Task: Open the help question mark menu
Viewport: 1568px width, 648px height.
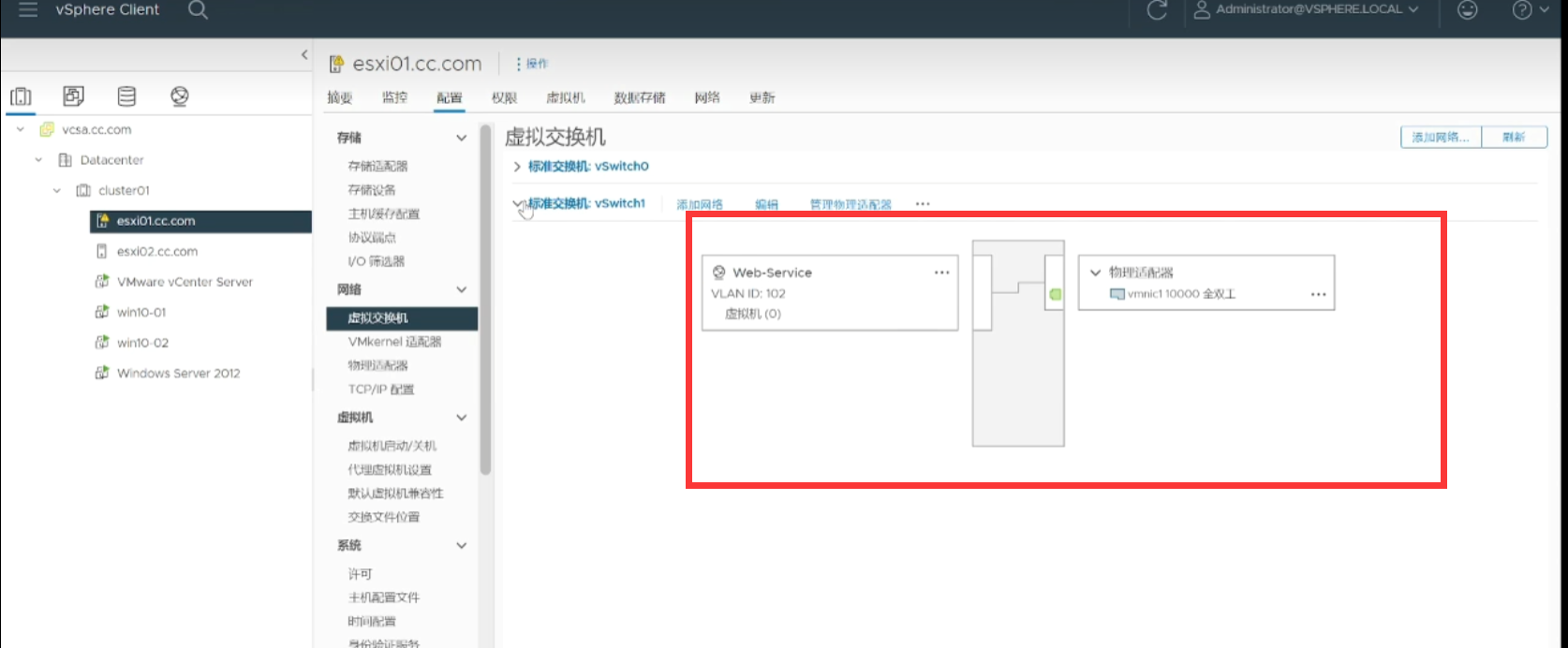Action: [1530, 10]
